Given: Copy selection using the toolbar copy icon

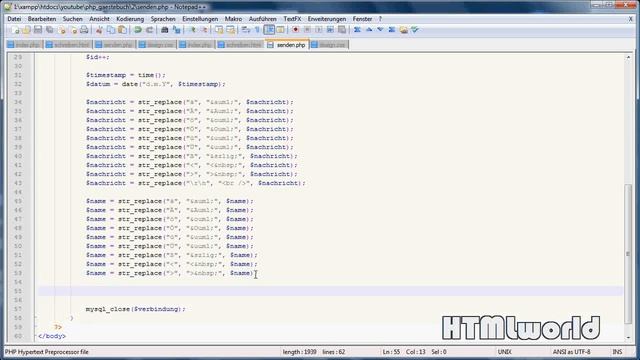Looking at the screenshot, I should coord(111,30).
